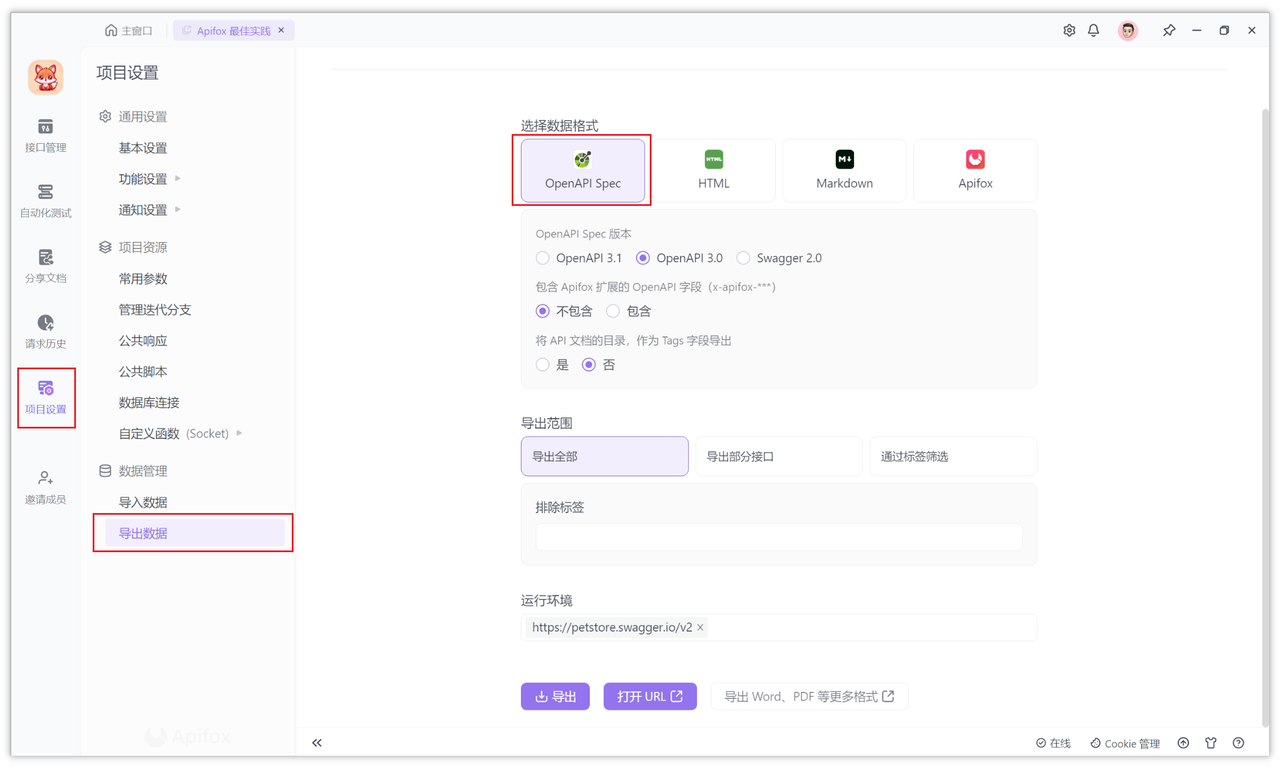The height and width of the screenshot is (769, 1280).
Task: Select OpenAPI Spec data format
Action: 583,170
